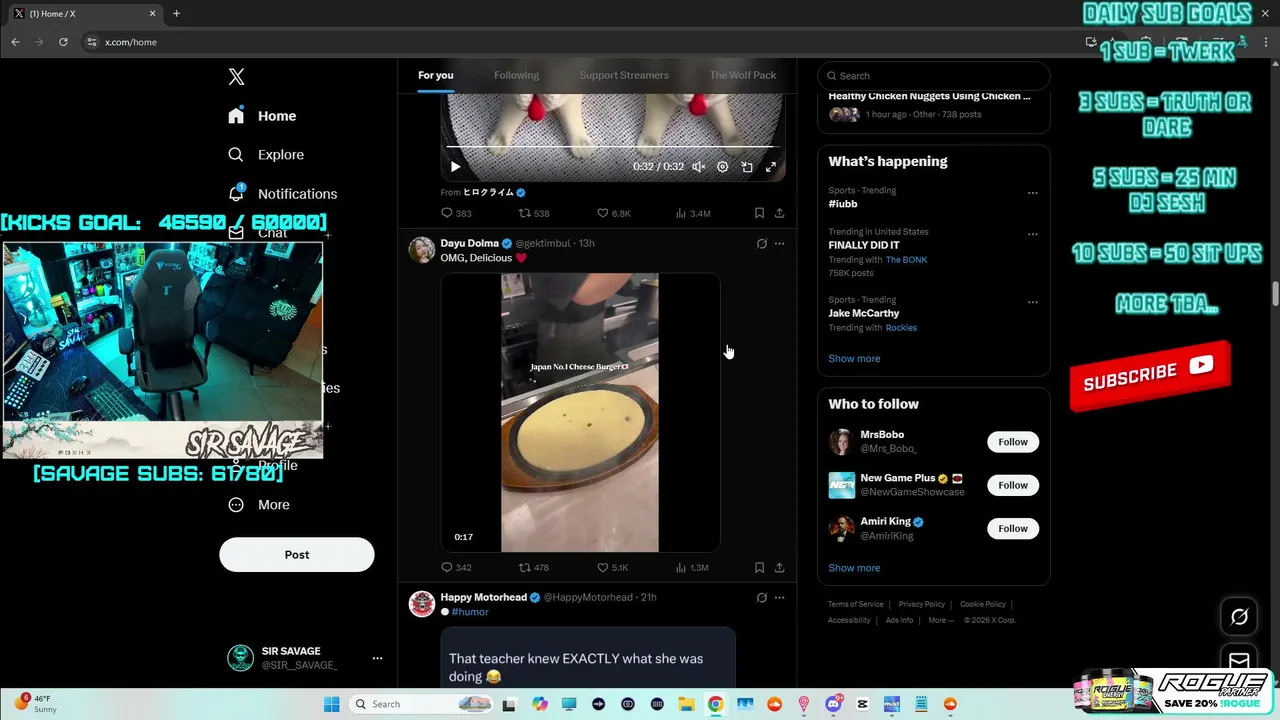Click the X search field

934,76
